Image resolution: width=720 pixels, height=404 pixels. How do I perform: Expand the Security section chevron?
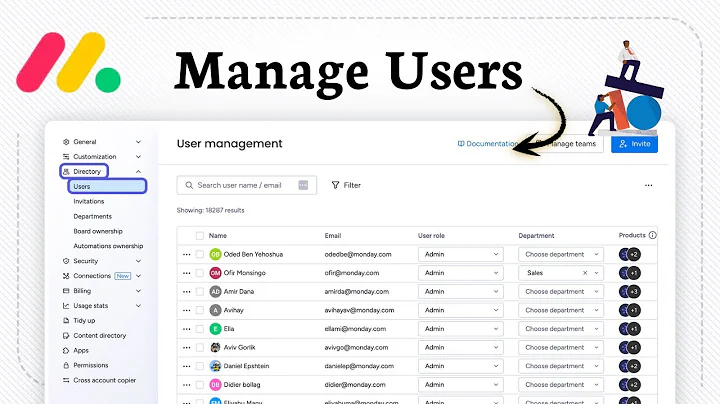pos(138,261)
